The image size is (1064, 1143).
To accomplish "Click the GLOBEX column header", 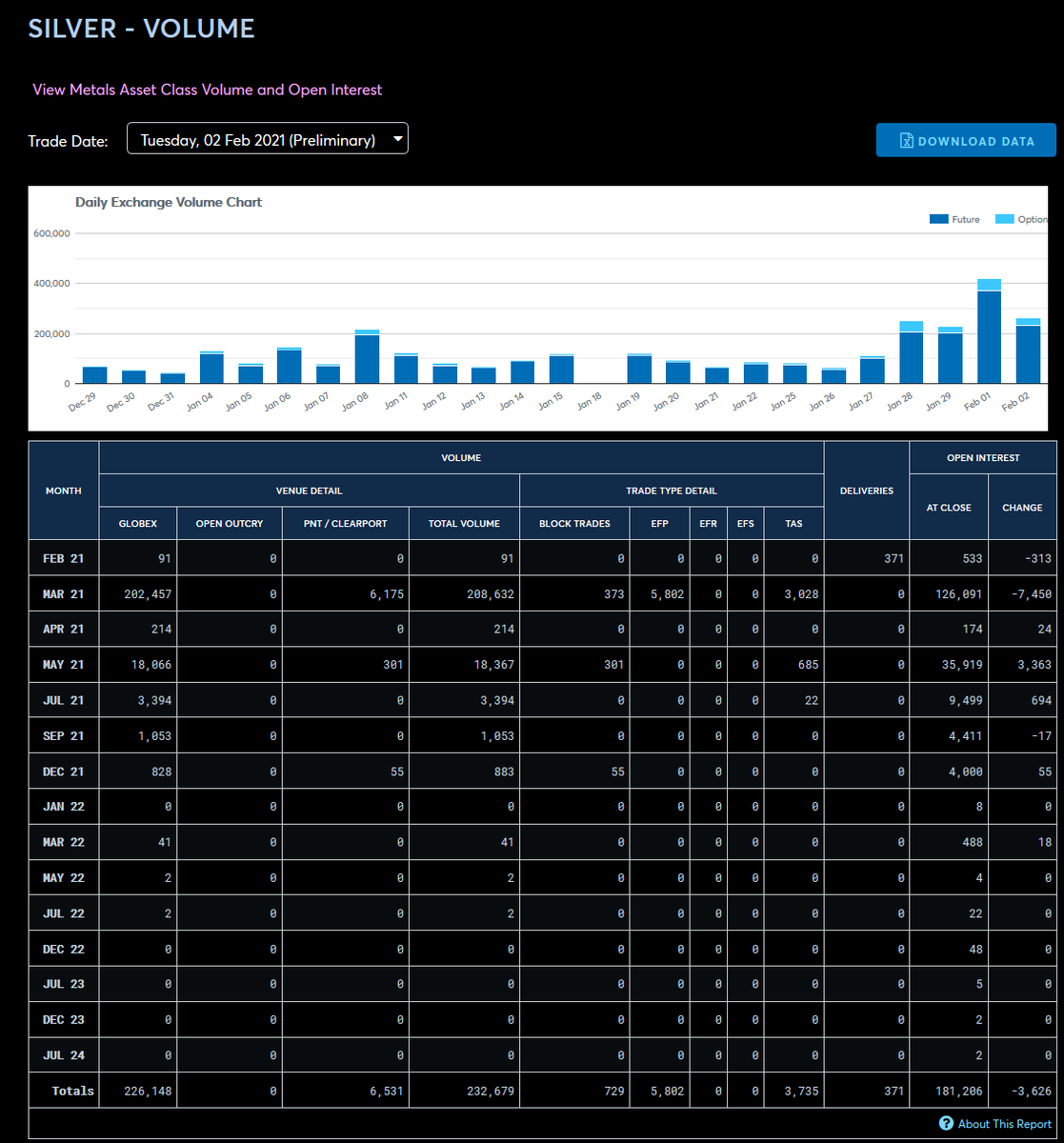I will coord(138,523).
